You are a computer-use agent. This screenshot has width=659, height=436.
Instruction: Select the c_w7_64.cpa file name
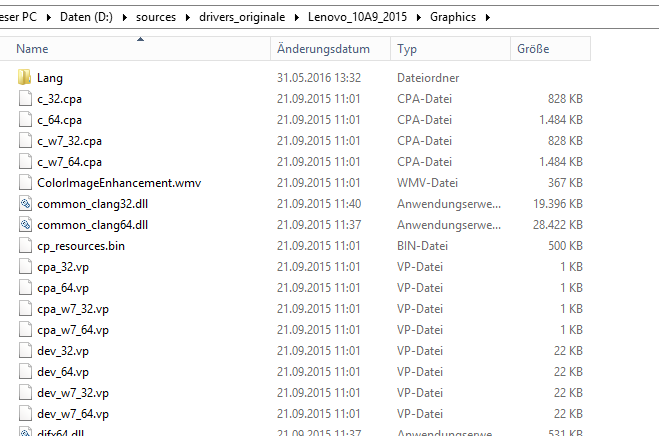pos(69,162)
